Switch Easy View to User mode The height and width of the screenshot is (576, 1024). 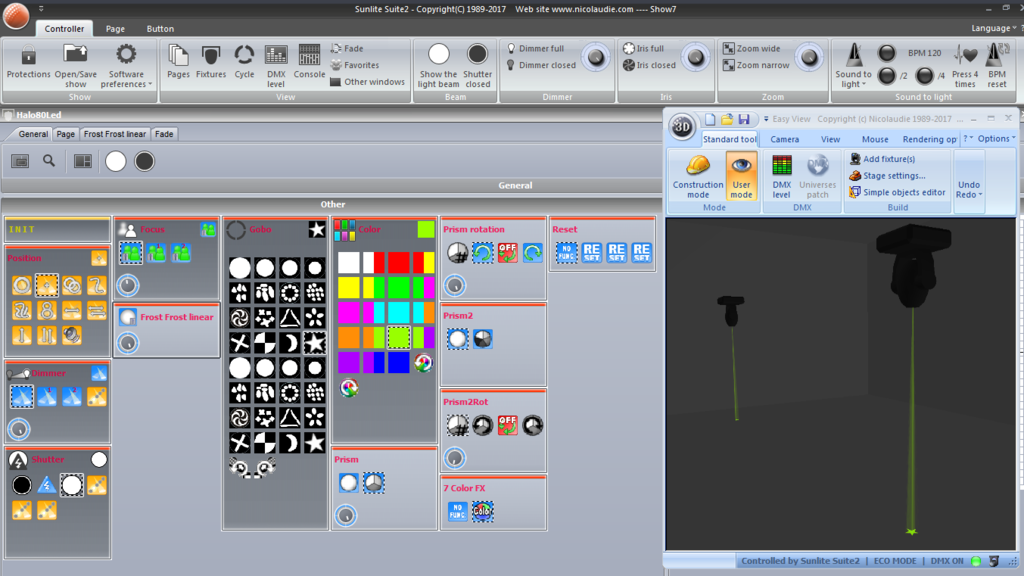point(741,176)
